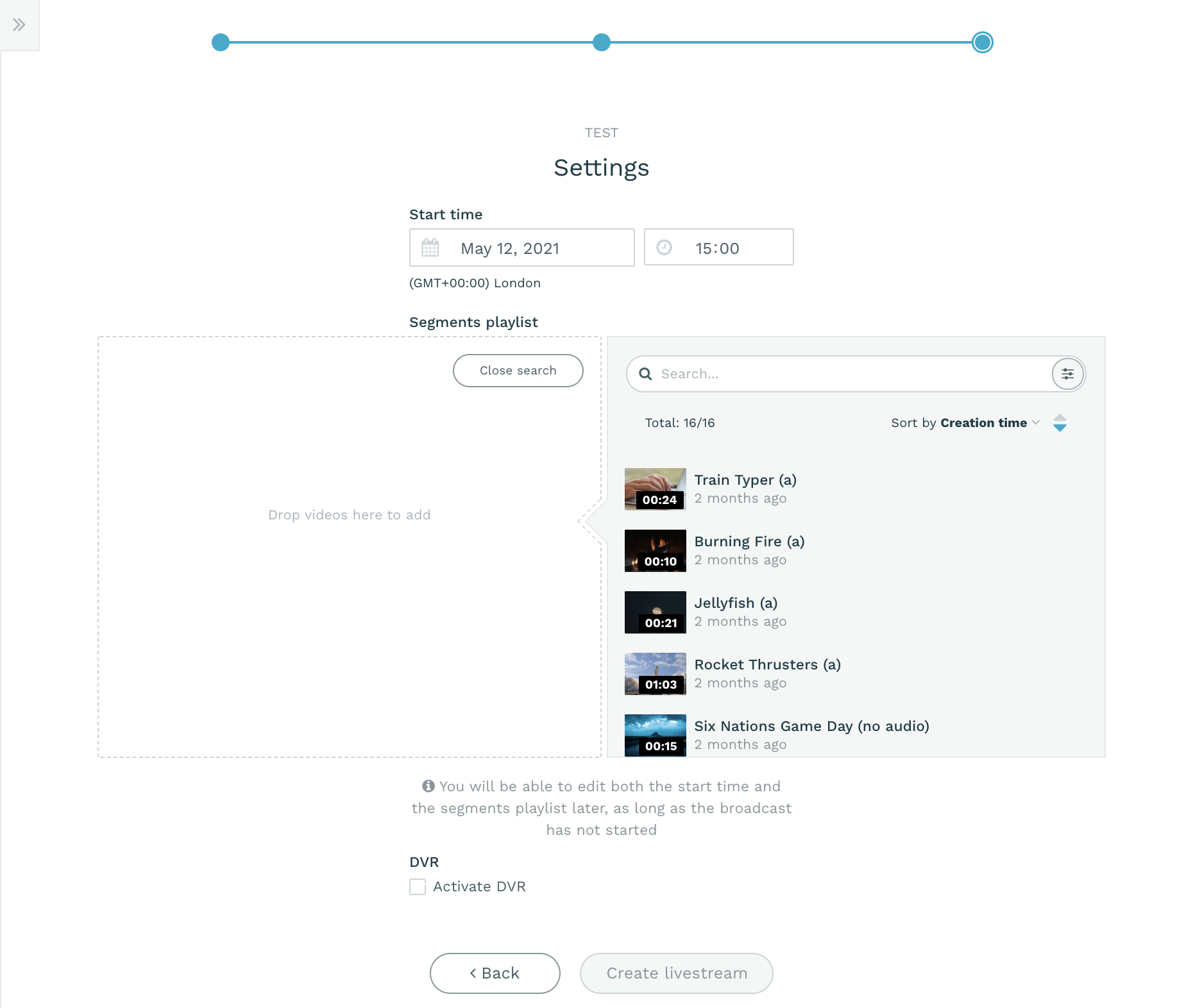Click the Create livestream button
Image resolution: width=1202 pixels, height=1008 pixels.
click(x=676, y=973)
